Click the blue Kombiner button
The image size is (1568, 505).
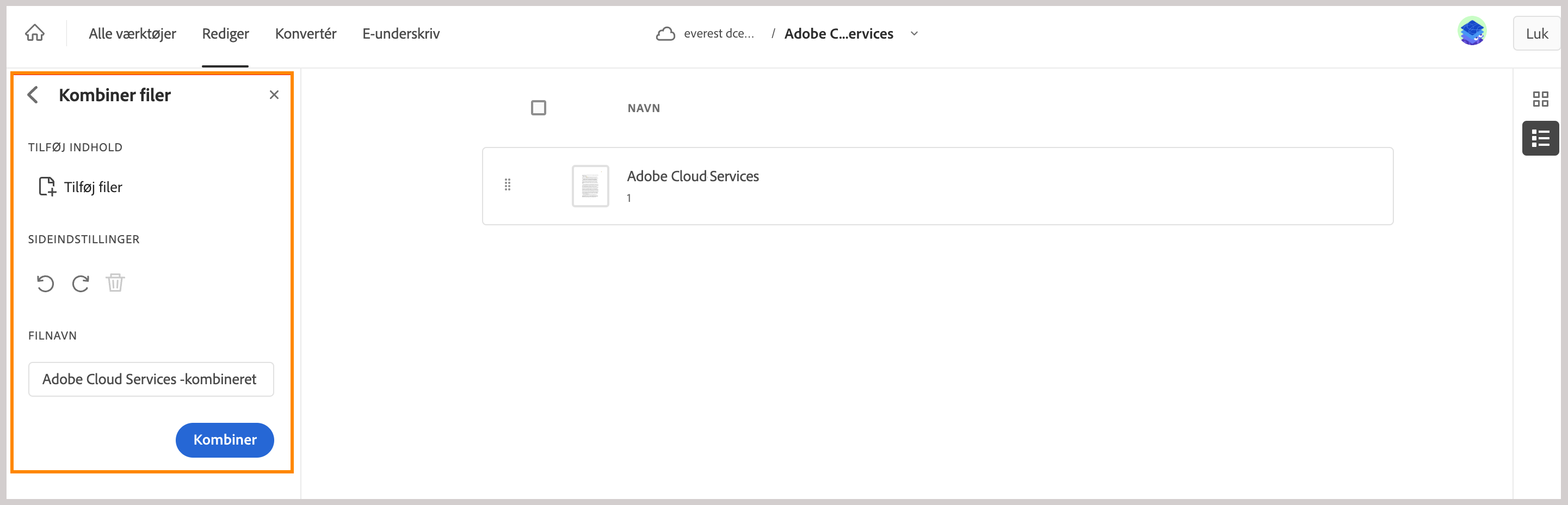coord(225,440)
